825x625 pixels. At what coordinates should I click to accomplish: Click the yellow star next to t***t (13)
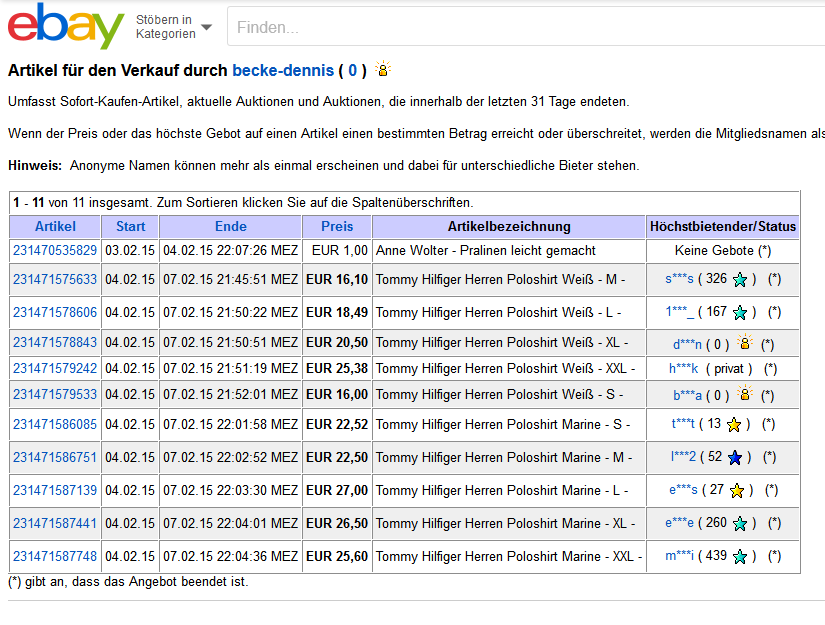coord(734,424)
